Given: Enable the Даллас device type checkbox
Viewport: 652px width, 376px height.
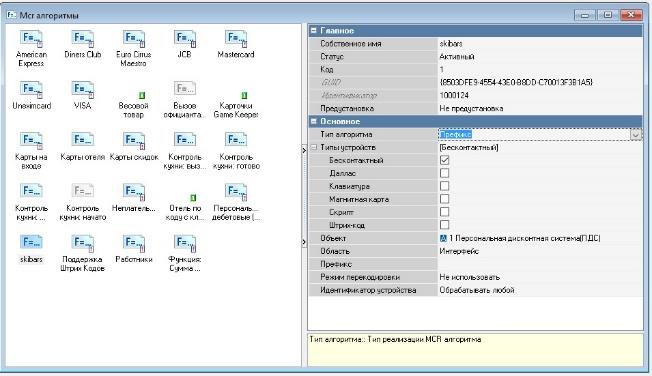Looking at the screenshot, I should (x=445, y=173).
